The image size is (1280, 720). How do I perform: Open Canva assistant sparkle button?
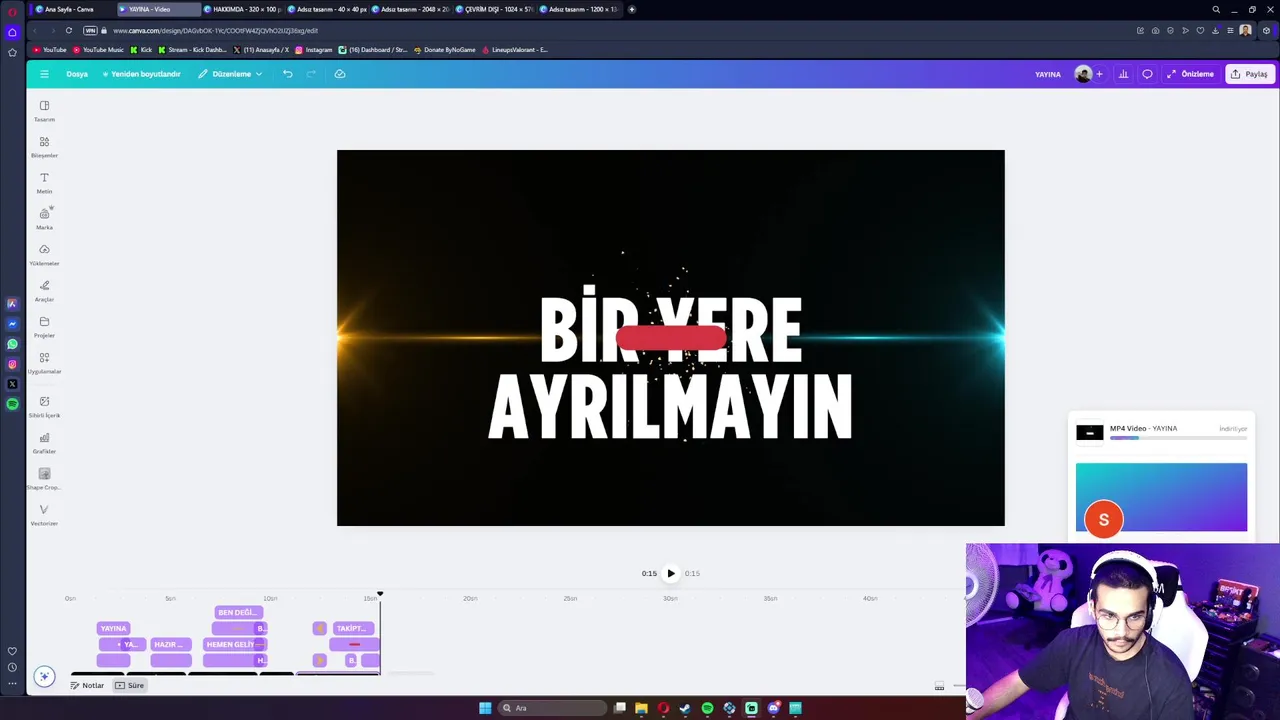point(44,677)
